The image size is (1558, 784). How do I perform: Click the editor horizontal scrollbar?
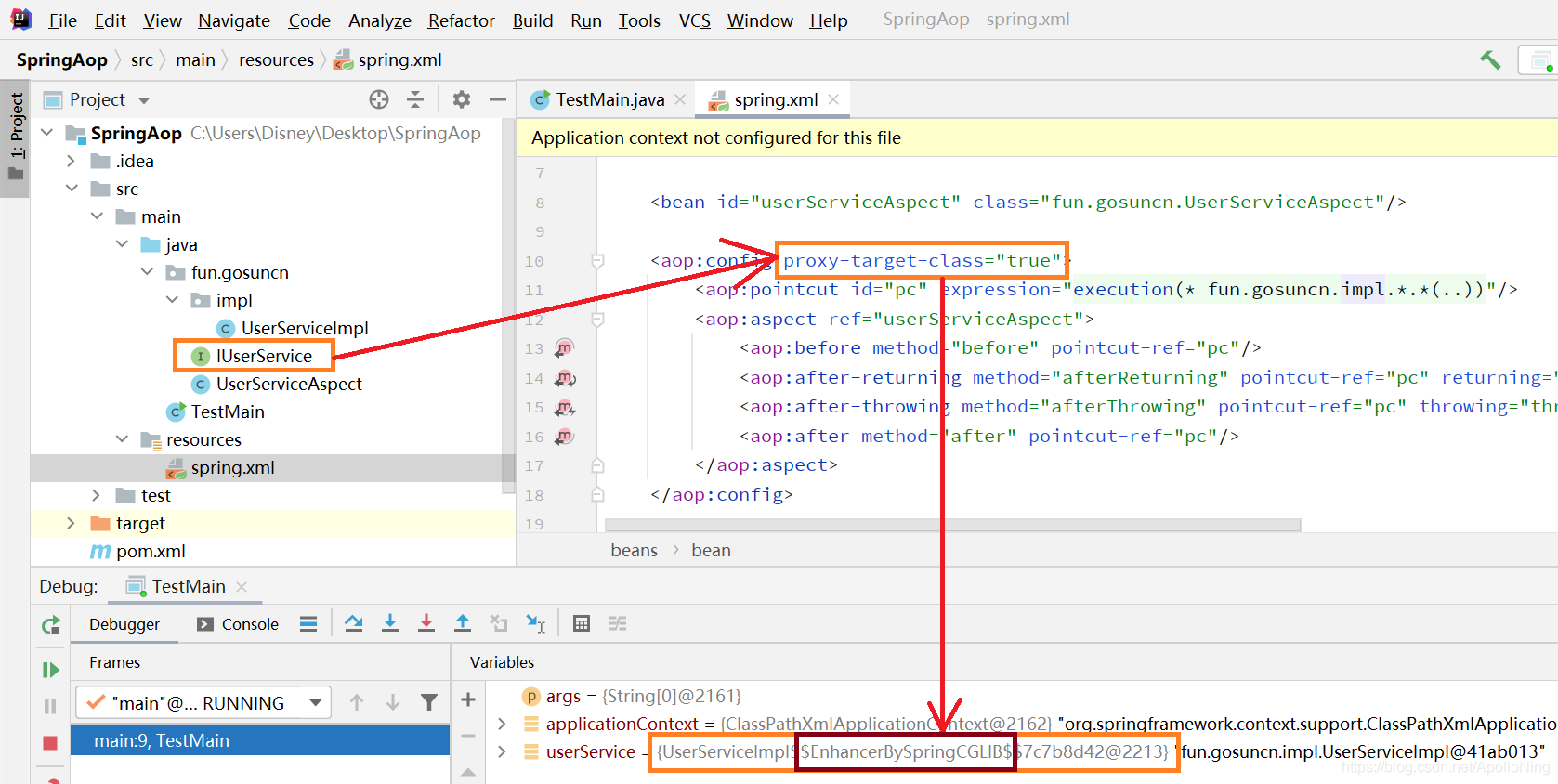(952, 525)
